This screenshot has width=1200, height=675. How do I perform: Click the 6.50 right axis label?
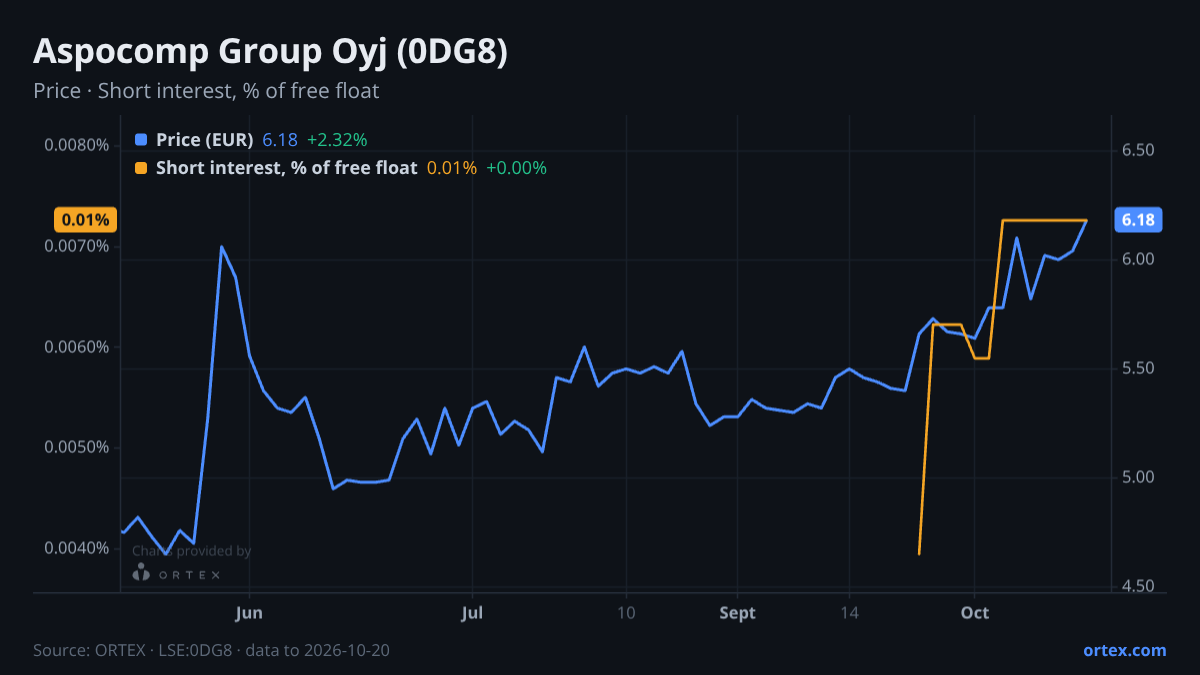click(1139, 150)
